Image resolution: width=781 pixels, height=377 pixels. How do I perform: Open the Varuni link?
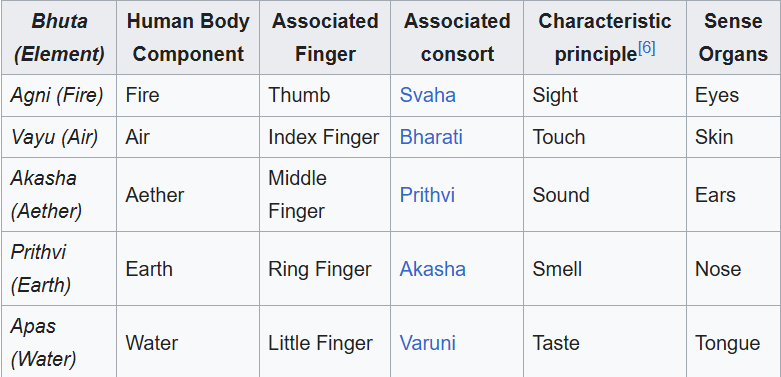(x=427, y=343)
